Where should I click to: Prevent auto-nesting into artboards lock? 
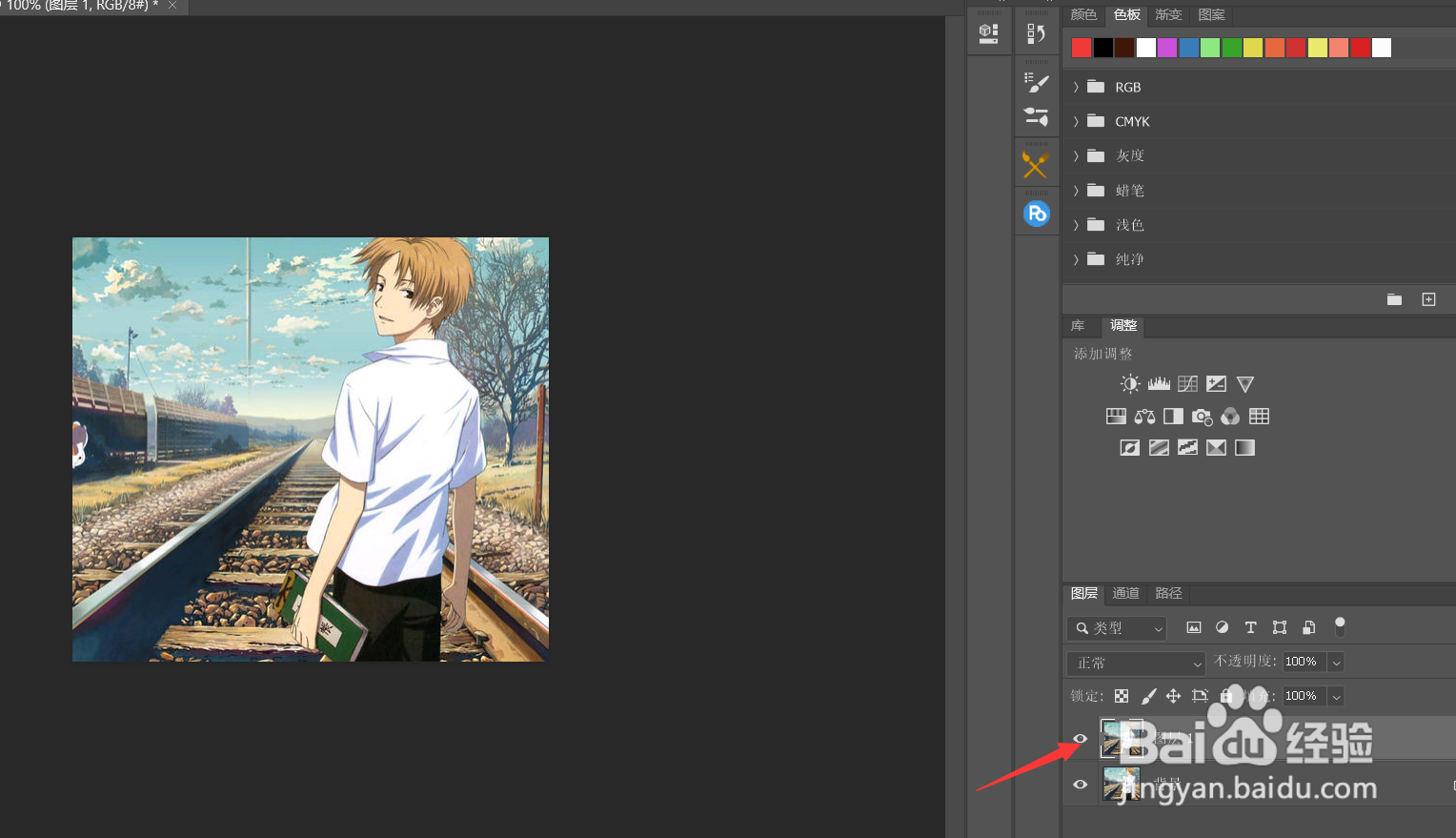click(x=1200, y=696)
